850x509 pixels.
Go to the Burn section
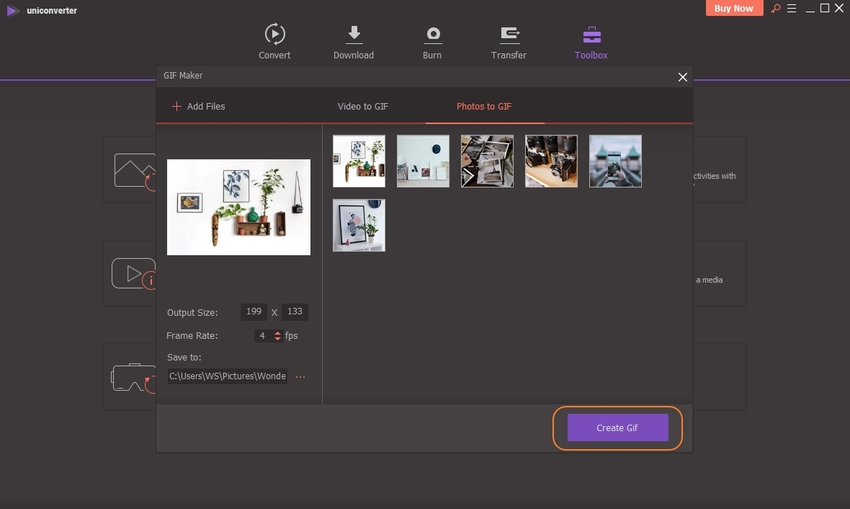pos(433,42)
